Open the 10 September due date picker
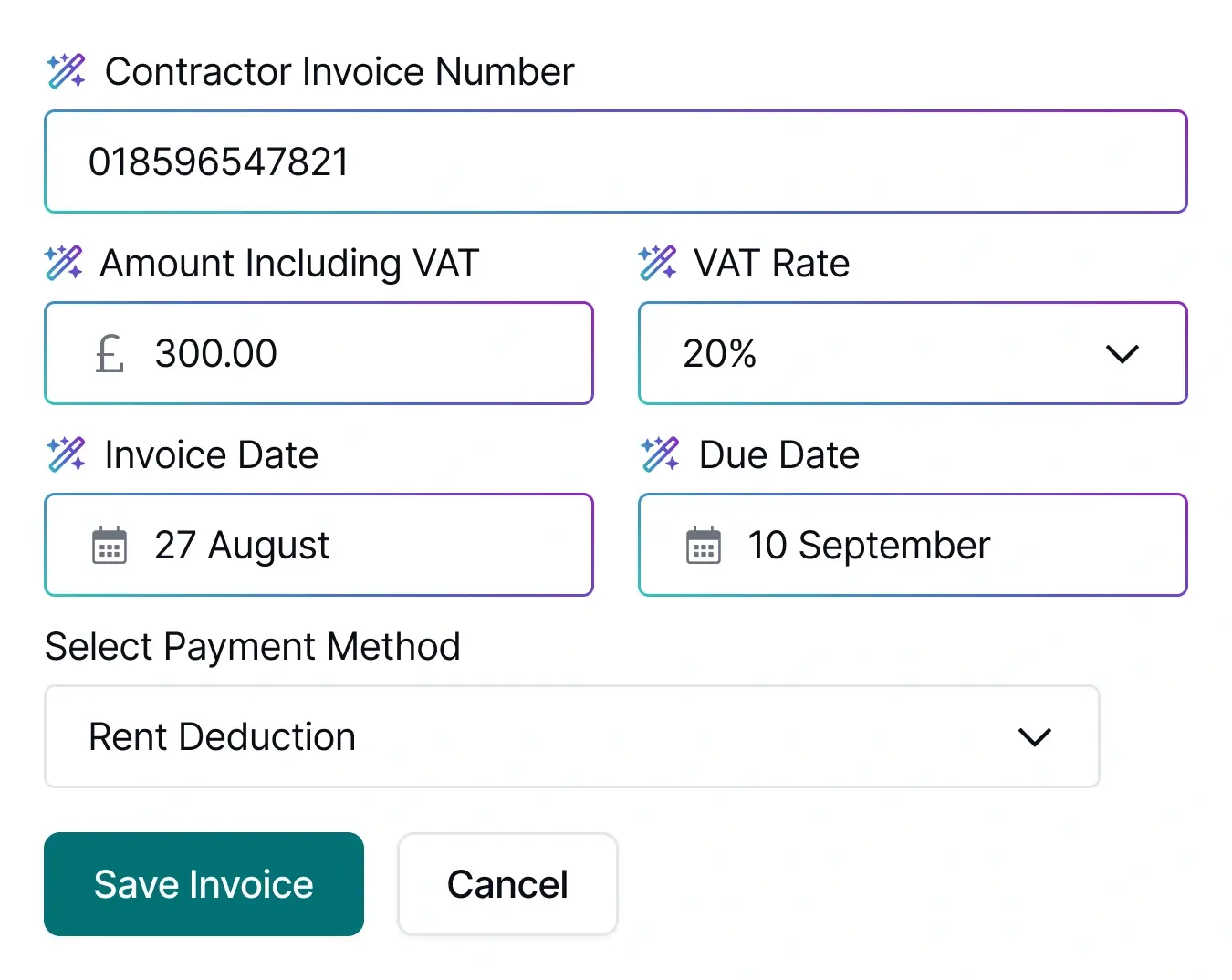 point(913,544)
